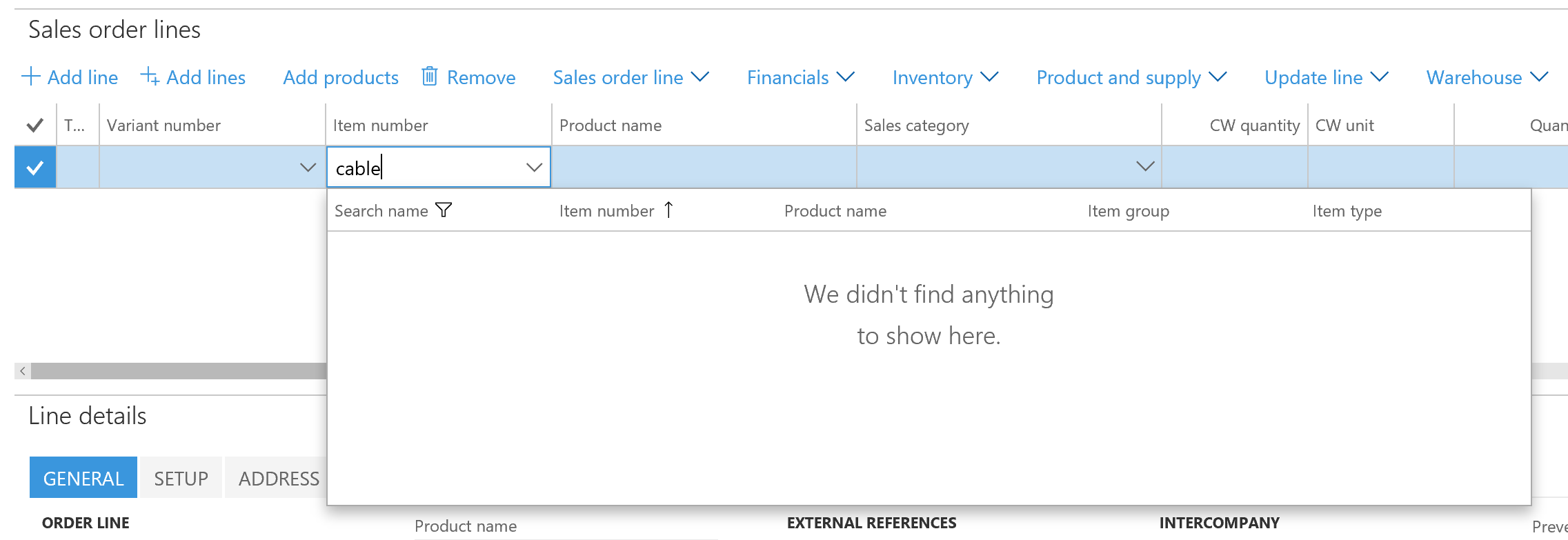Open the Variant number cell dropdown arrow
Screen dimensions: 1568x540
308,167
